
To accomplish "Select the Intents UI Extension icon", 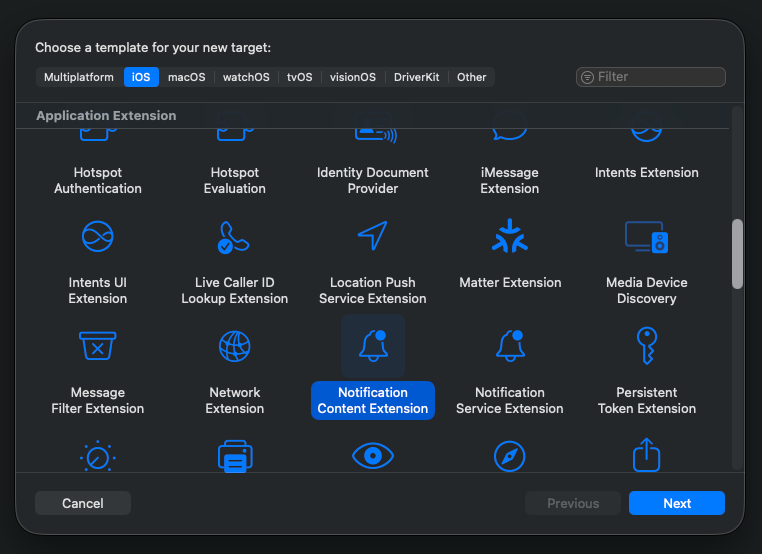I will 98,237.
